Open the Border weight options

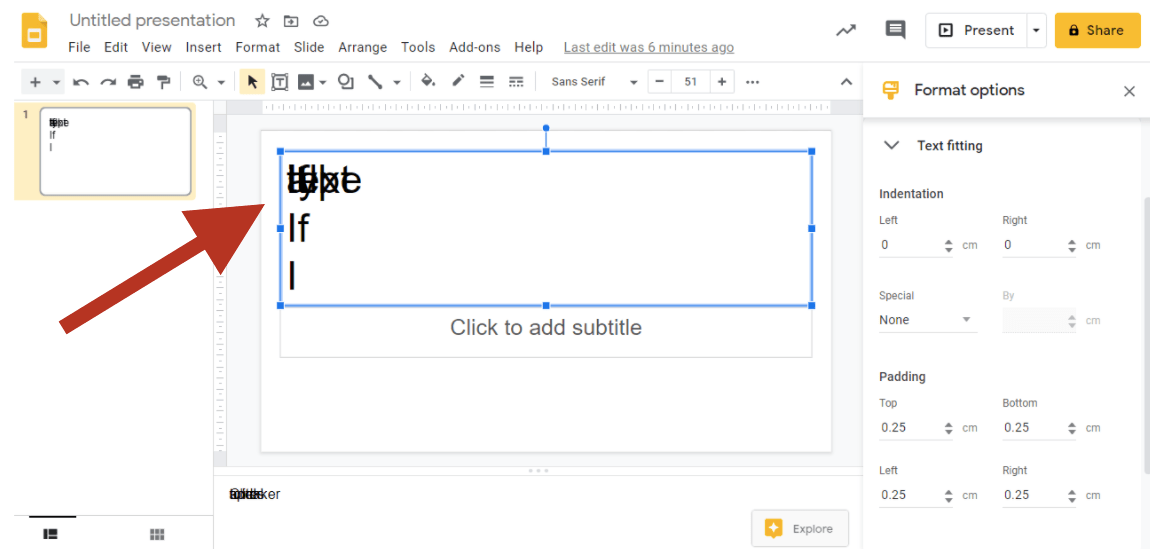[x=487, y=82]
